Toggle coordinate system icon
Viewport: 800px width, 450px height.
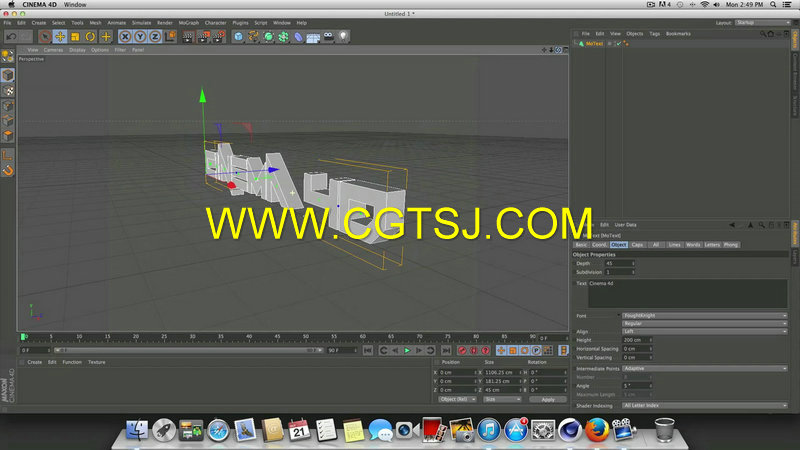pyautogui.click(x=170, y=36)
